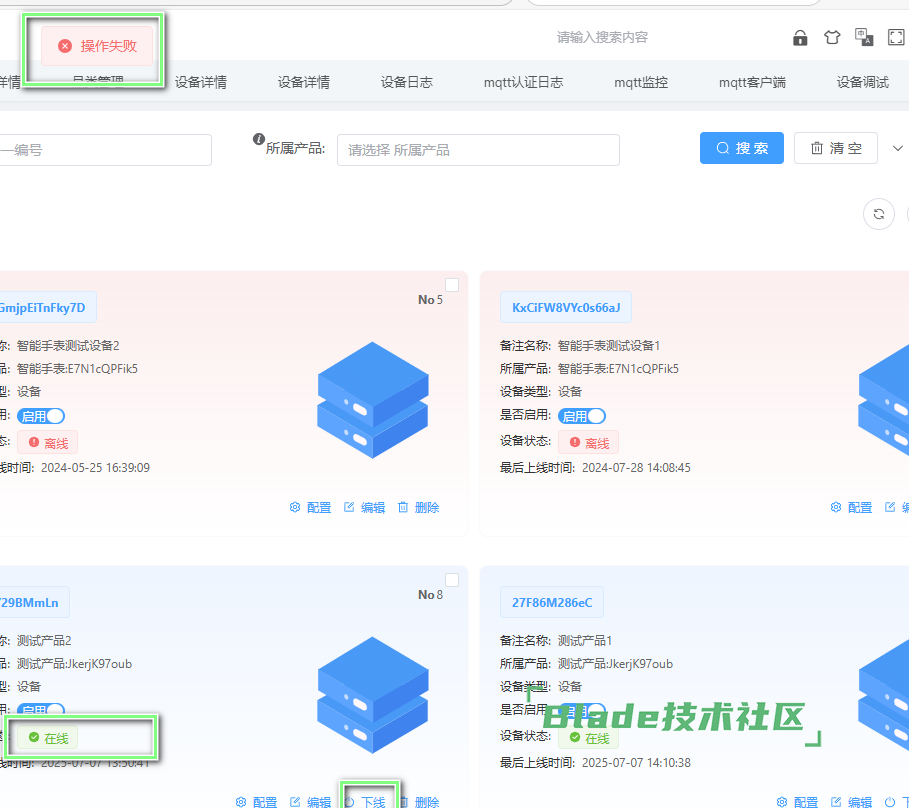Viewport: 909px width, 808px height.
Task: Click the lock screen icon
Action: tap(800, 38)
